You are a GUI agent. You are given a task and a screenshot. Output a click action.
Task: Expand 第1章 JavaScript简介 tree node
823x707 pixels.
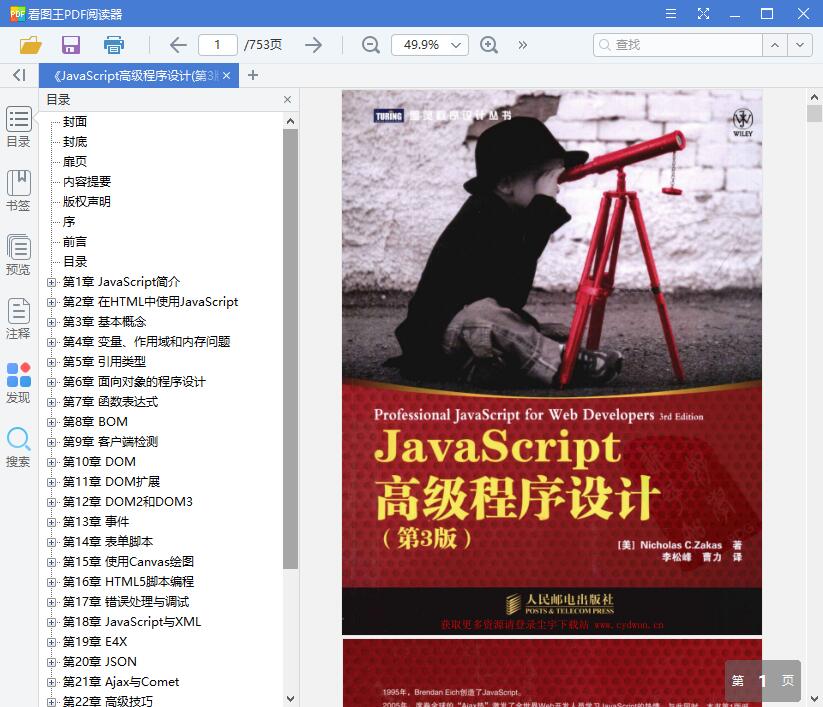click(x=51, y=282)
